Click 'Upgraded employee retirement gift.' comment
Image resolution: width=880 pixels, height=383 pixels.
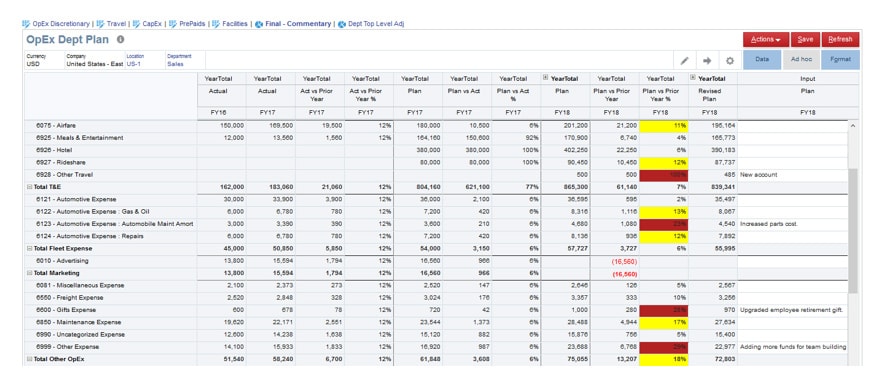[792, 310]
